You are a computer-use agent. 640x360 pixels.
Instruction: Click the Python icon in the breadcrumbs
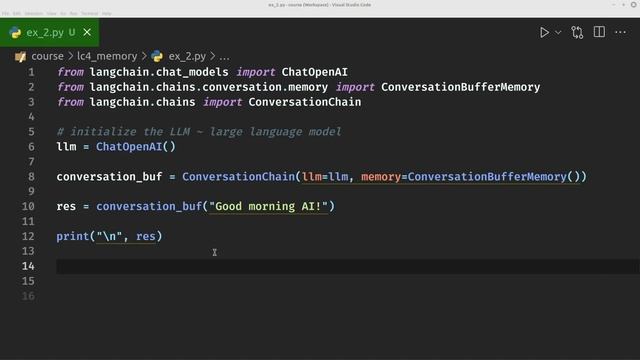click(x=157, y=56)
